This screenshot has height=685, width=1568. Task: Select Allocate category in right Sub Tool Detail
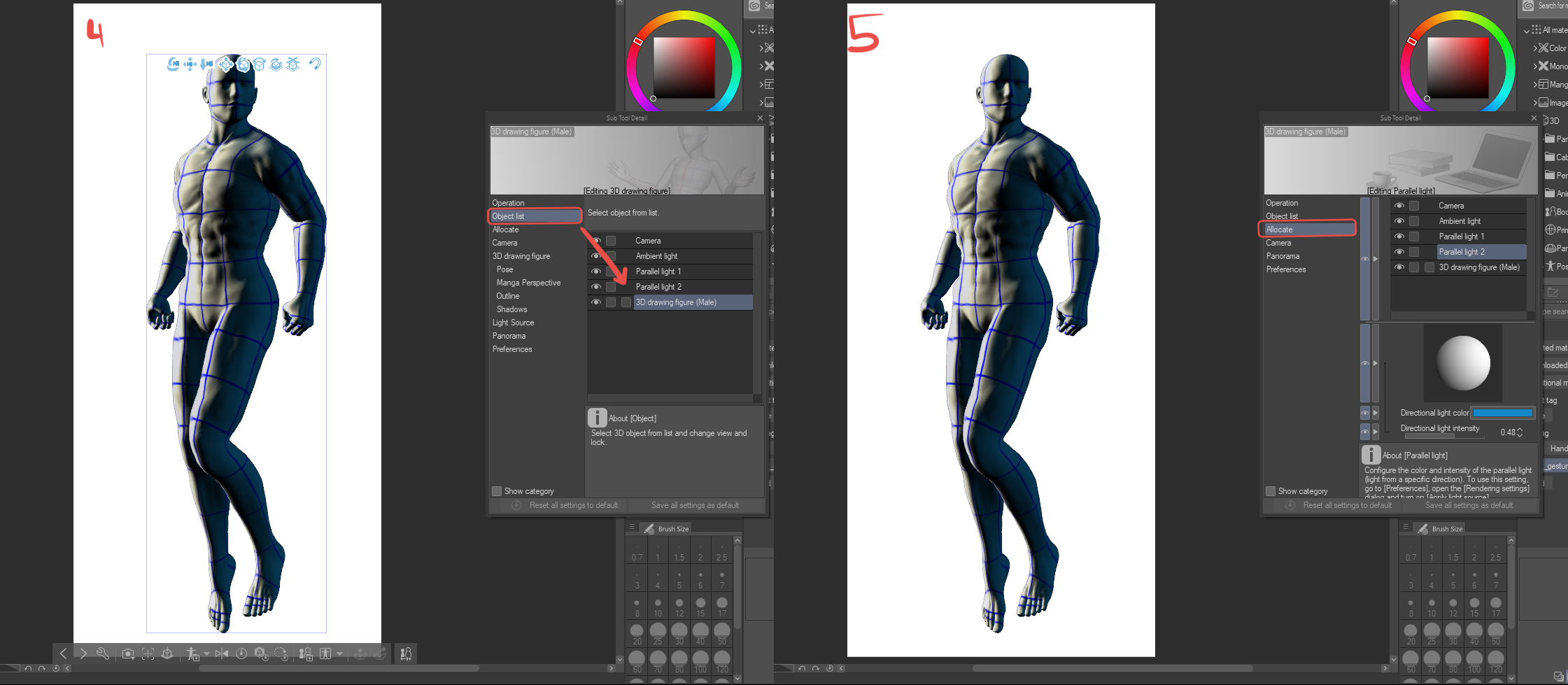pyautogui.click(x=1309, y=229)
